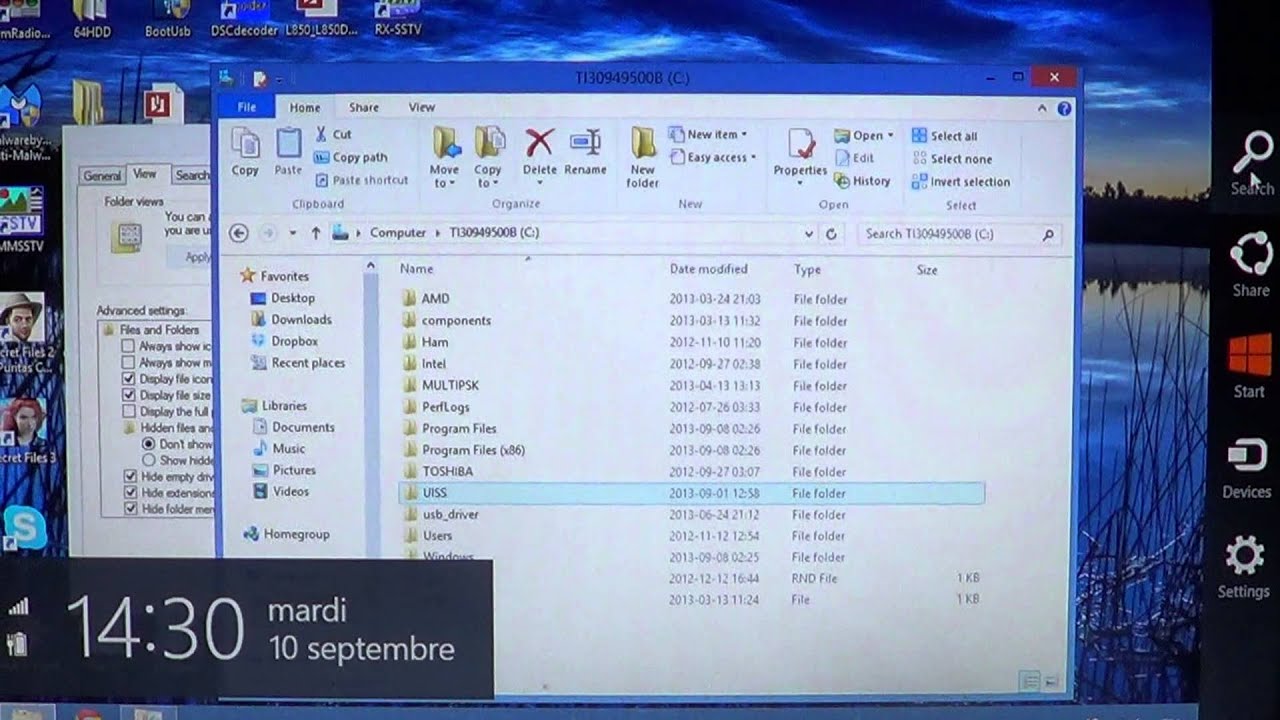Screen dimensions: 1280x720
Task: Open the Settings charm
Action: pos(1244,567)
